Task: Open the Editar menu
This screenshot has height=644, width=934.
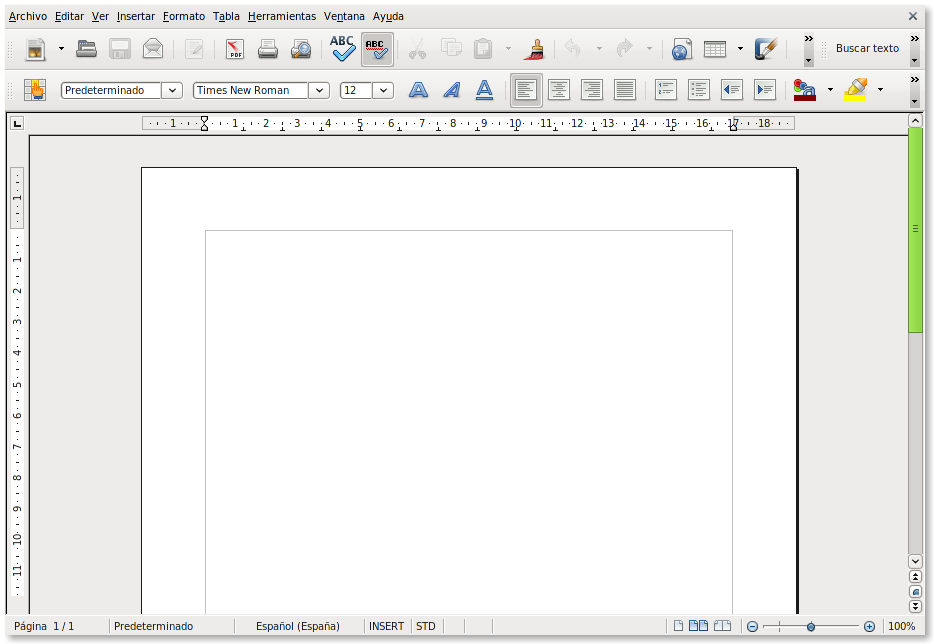Action: tap(69, 16)
